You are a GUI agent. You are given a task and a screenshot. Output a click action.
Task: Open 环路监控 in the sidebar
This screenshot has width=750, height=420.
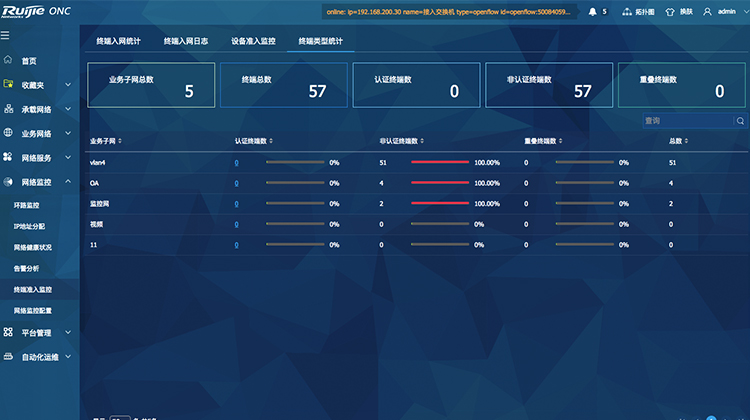pos(26,204)
